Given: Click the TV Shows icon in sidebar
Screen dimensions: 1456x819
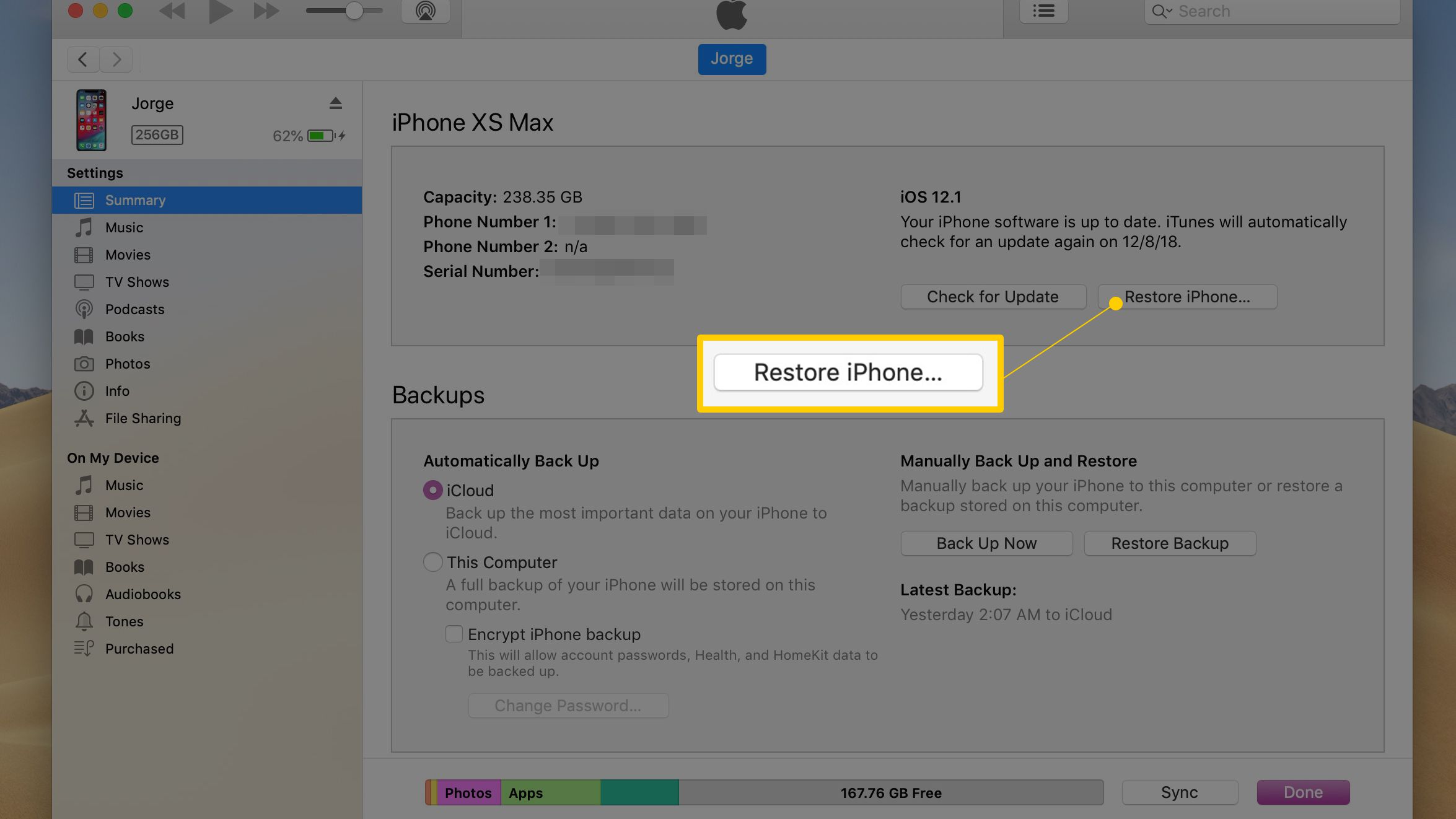Looking at the screenshot, I should (85, 281).
